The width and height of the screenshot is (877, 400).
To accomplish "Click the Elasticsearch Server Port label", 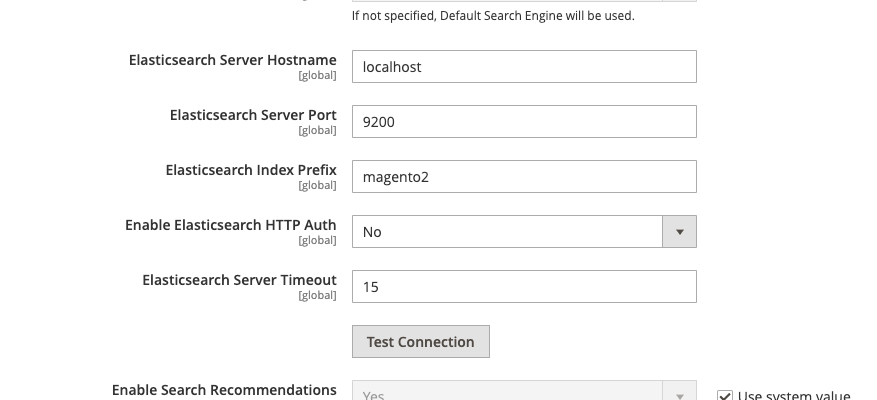I will (x=252, y=115).
